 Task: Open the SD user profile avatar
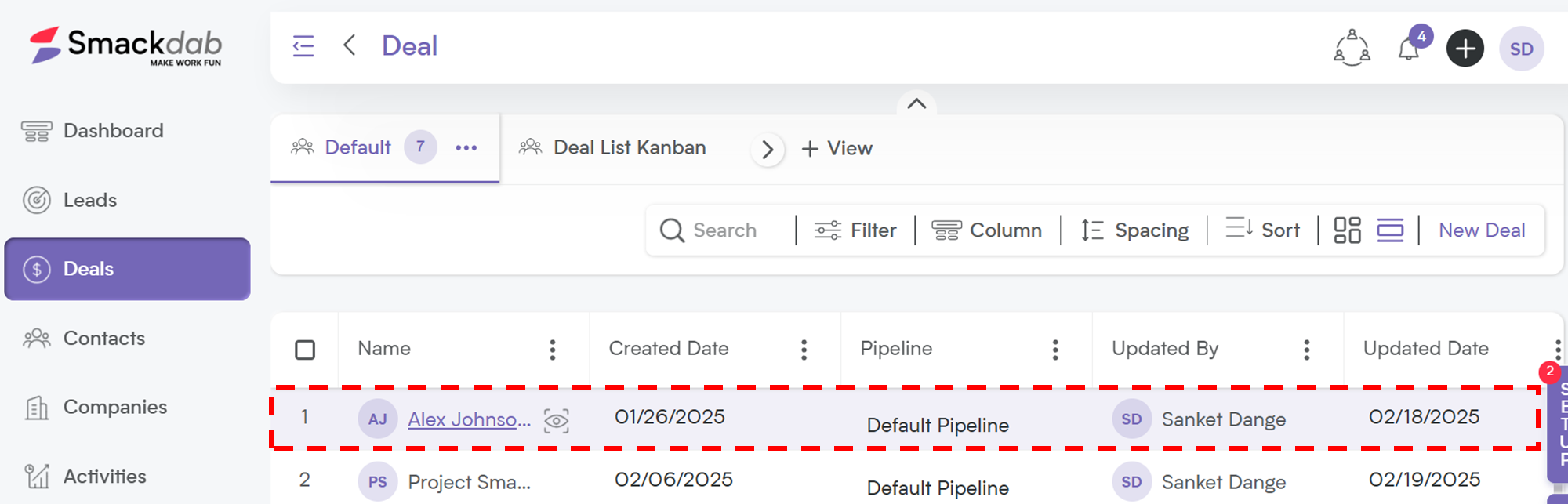(x=1521, y=49)
